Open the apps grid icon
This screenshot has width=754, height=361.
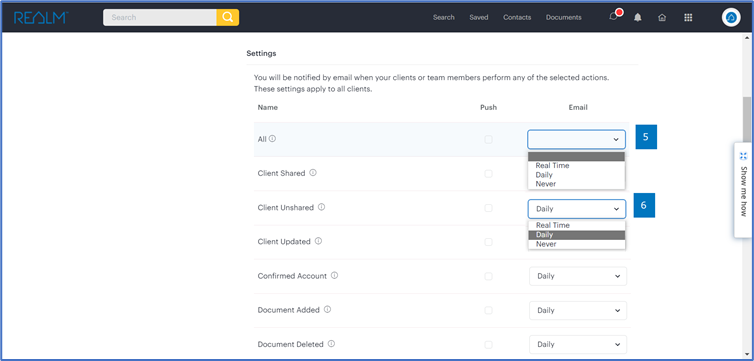tap(688, 17)
